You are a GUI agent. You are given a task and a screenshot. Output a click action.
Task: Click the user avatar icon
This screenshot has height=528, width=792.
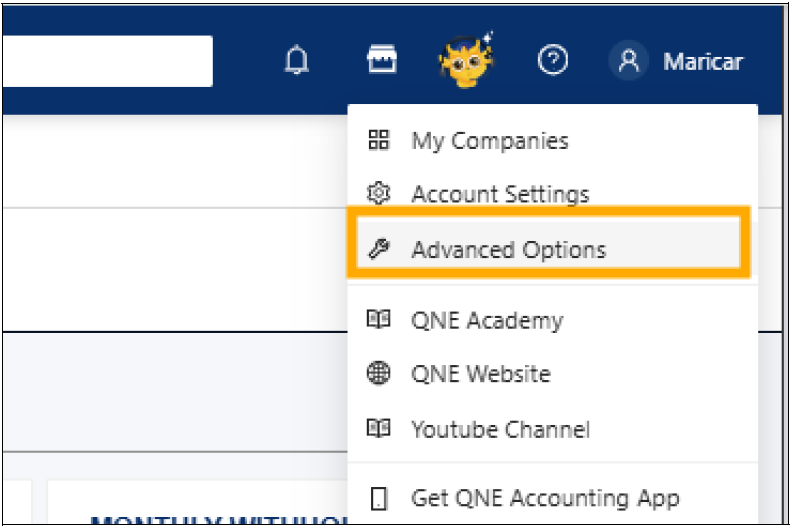point(629,60)
